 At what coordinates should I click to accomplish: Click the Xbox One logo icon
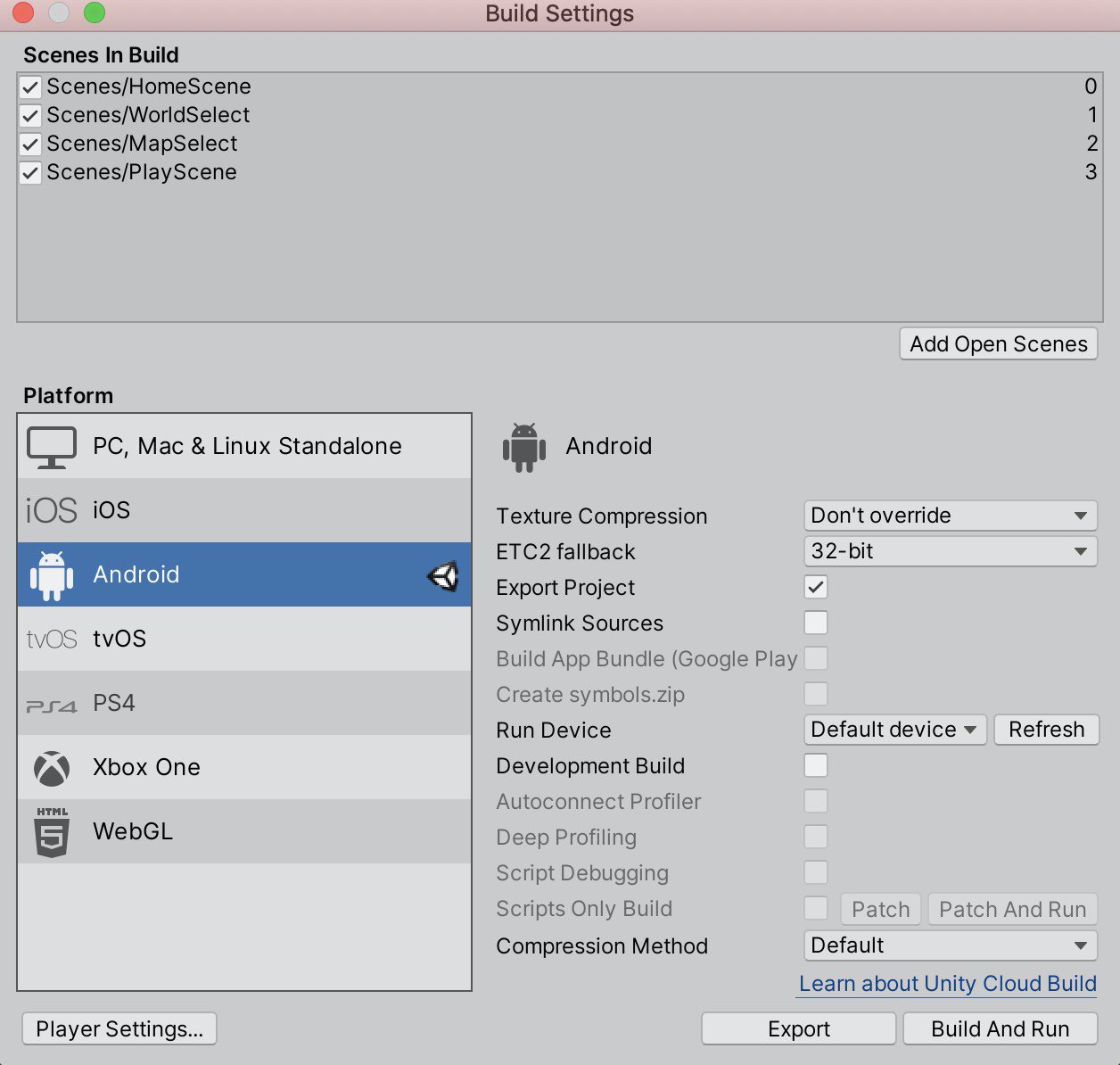coord(52,768)
